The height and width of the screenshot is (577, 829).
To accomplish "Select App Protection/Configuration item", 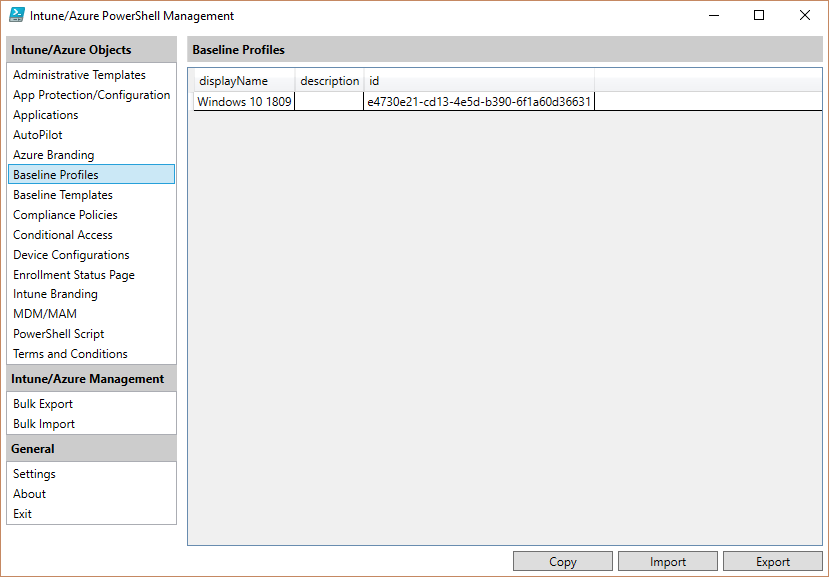I will tap(91, 95).
